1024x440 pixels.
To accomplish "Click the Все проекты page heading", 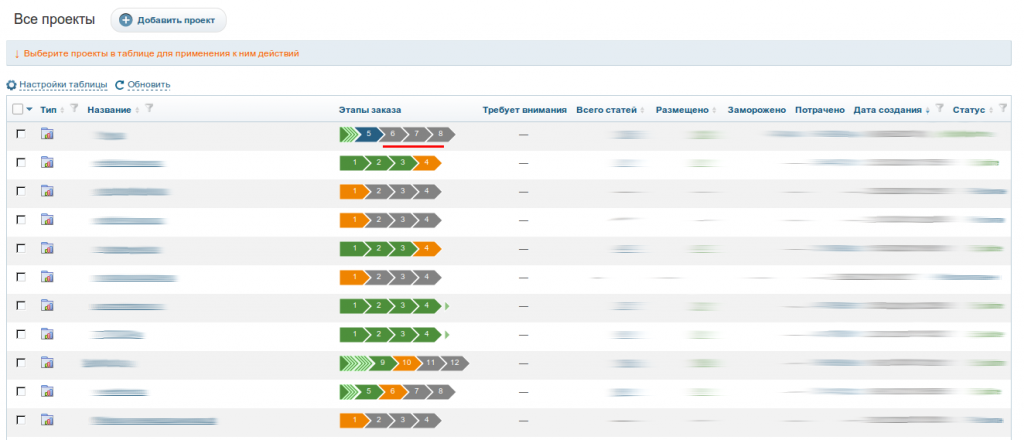I will pos(54,20).
